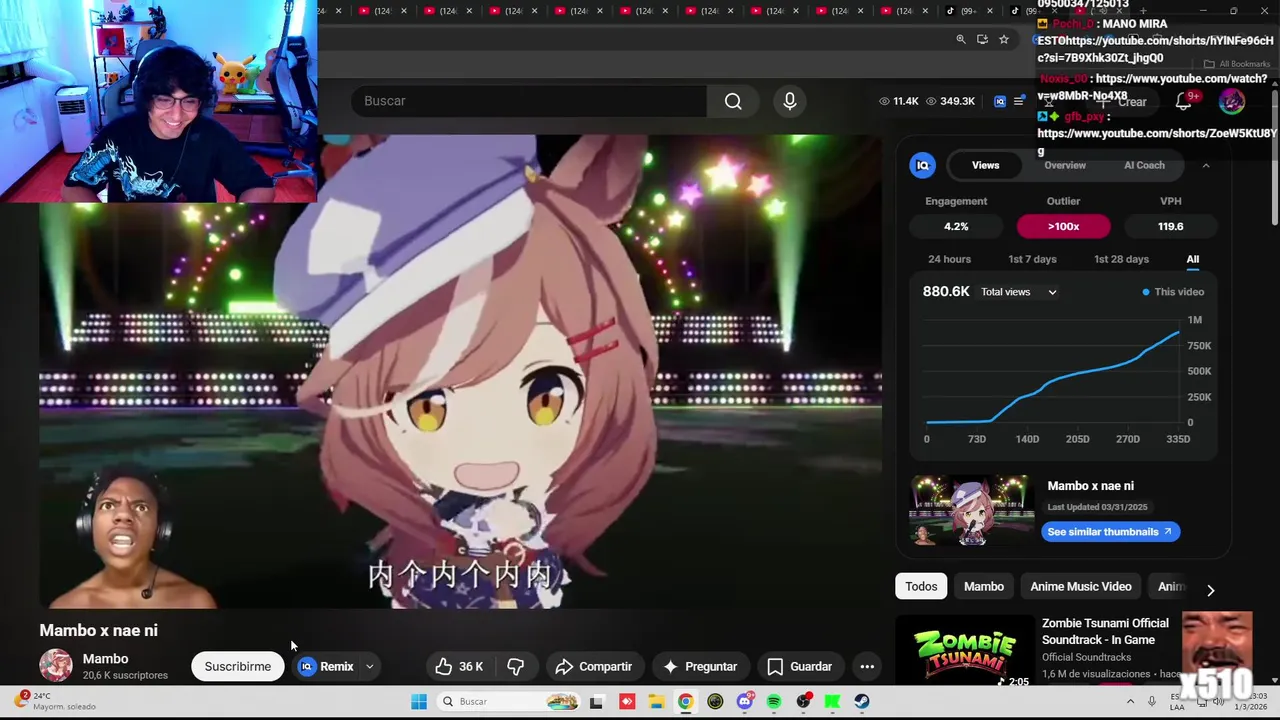
Task: Select the 1st 7 days range
Action: [x=1032, y=259]
